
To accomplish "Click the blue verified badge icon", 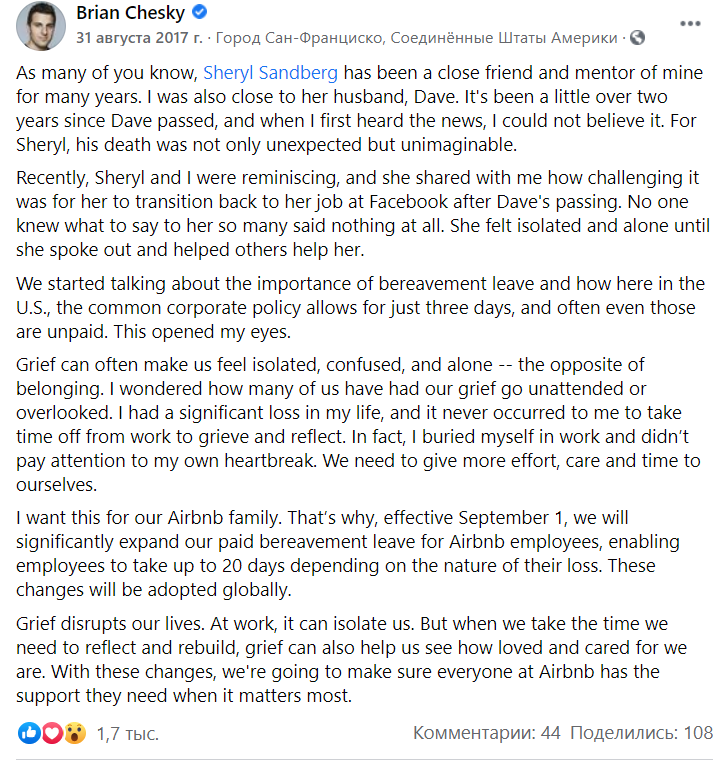I will (x=199, y=12).
